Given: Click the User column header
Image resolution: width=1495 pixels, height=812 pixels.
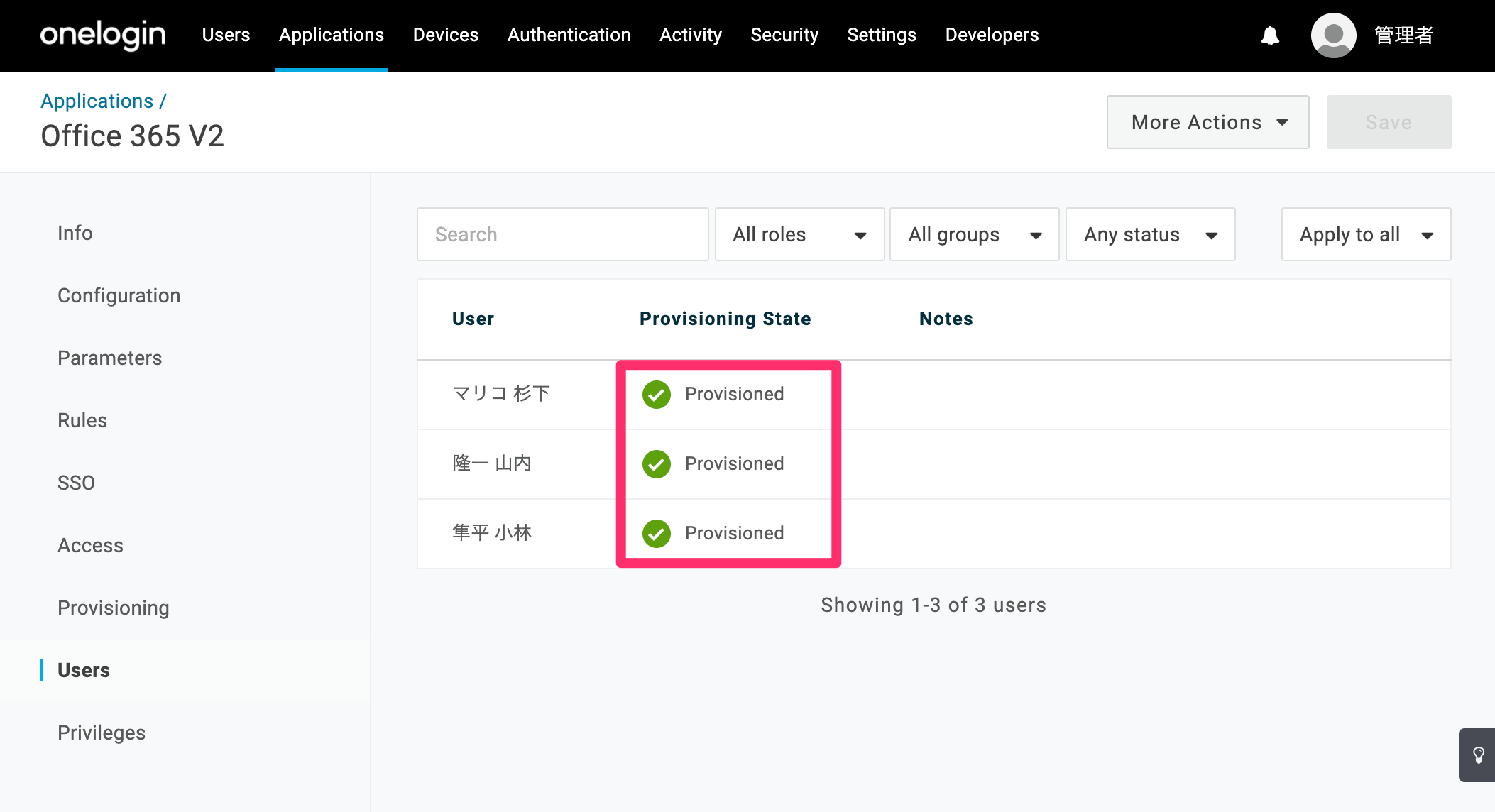Looking at the screenshot, I should (473, 319).
